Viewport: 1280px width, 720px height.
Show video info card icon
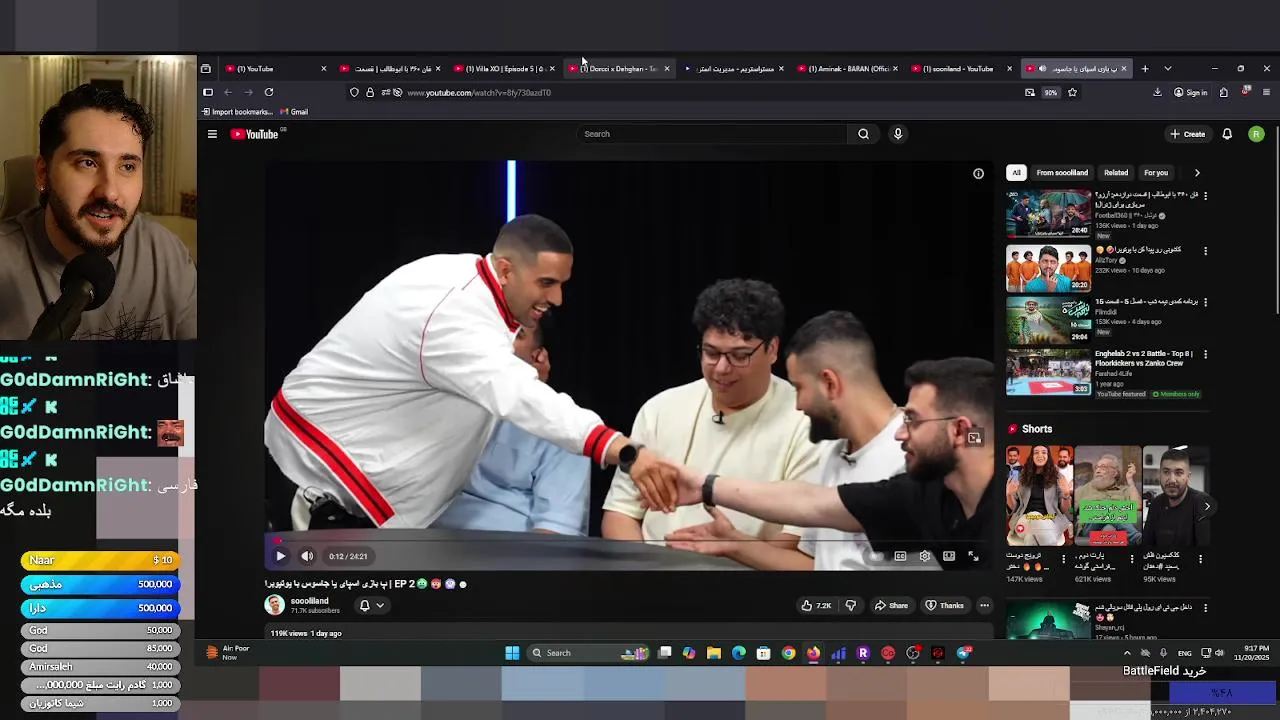point(978,174)
